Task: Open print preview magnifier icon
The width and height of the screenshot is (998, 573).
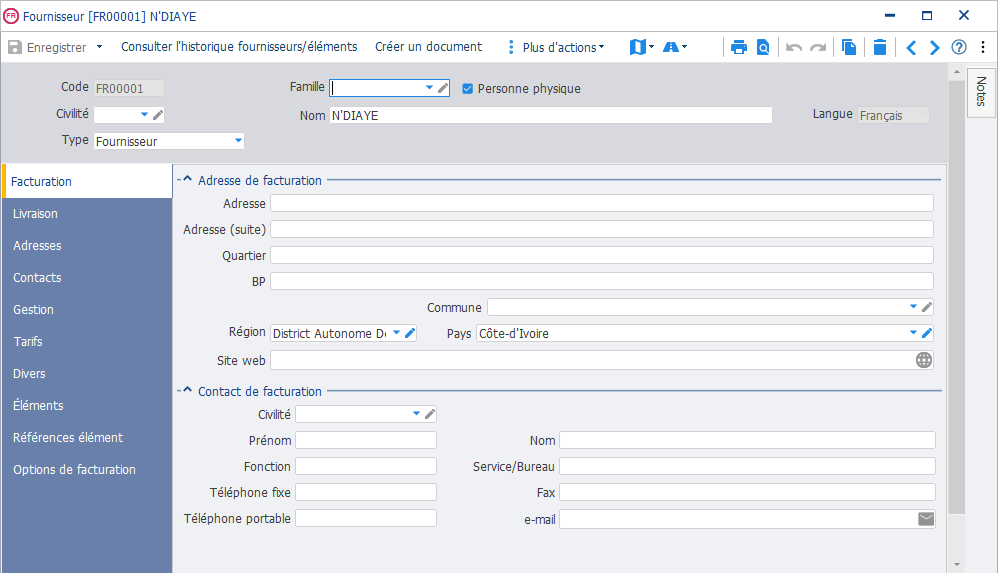Action: (x=763, y=47)
